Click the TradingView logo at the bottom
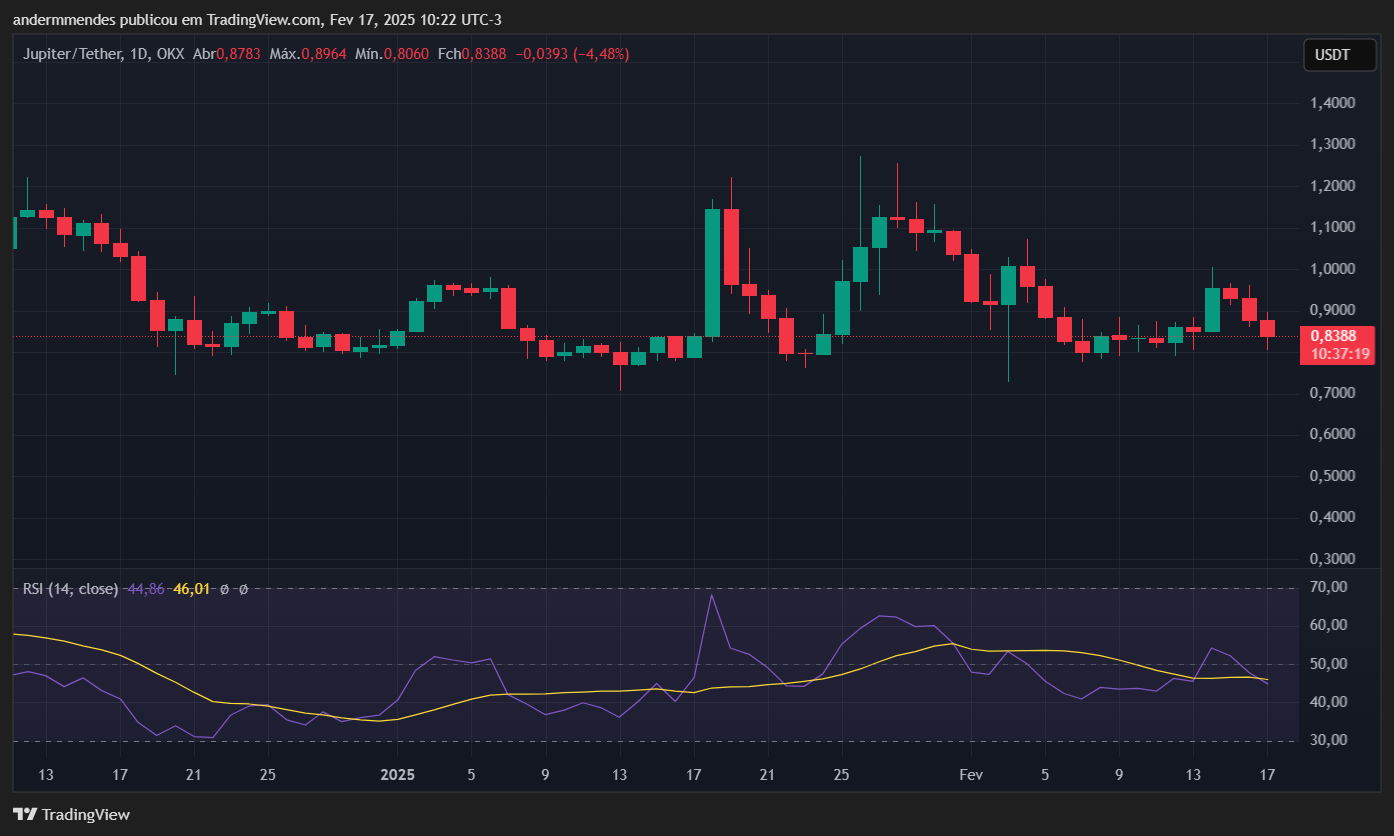The height and width of the screenshot is (836, 1394). (71, 814)
